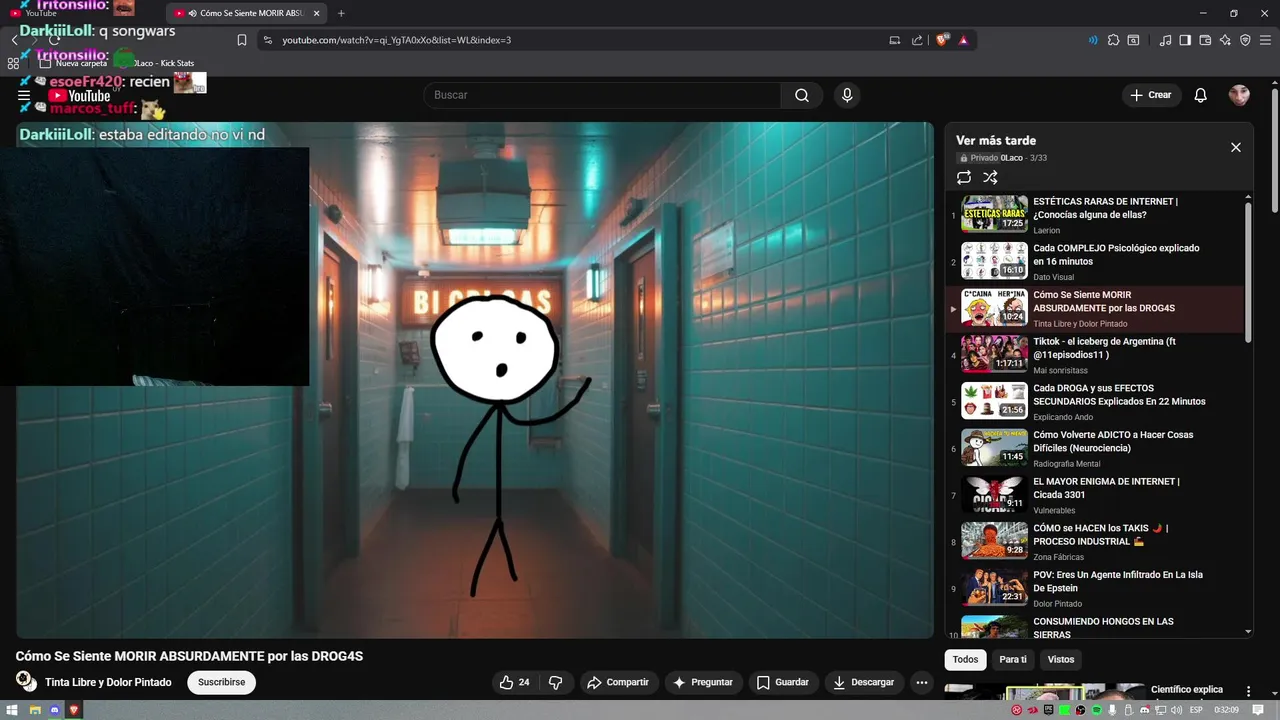Toggle playlist loop icon
Image resolution: width=1280 pixels, height=720 pixels.
[x=964, y=177]
